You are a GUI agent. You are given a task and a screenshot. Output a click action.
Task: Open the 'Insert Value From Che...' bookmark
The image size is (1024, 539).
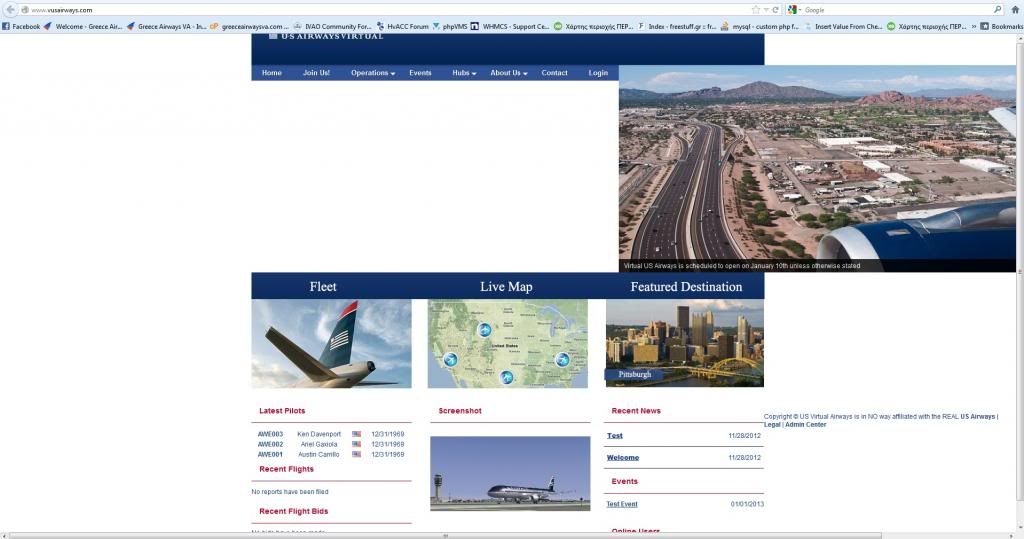tap(842, 27)
